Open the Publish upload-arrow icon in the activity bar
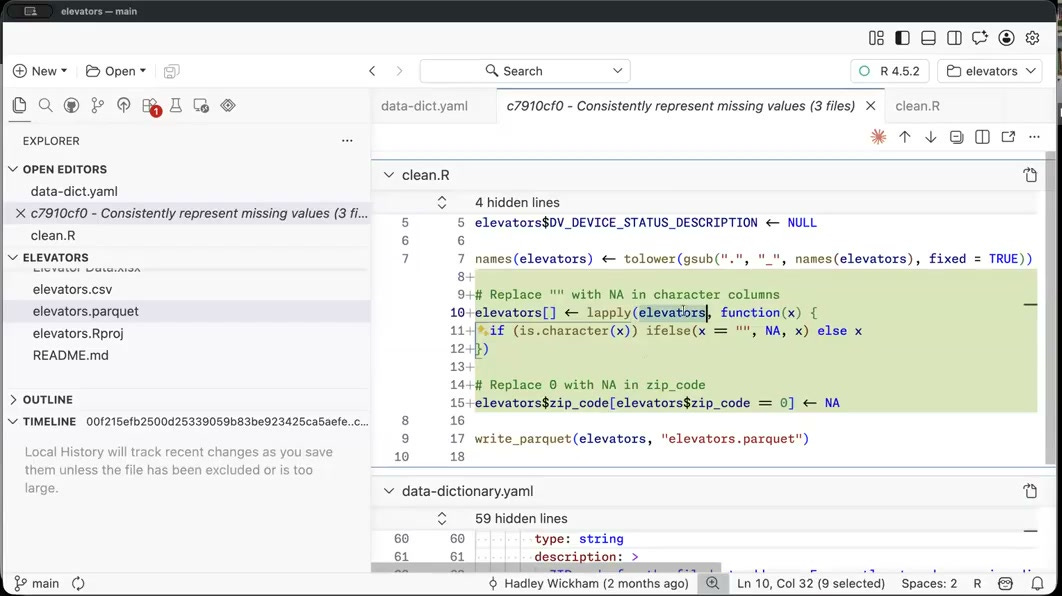The image size is (1062, 596). coord(123,105)
